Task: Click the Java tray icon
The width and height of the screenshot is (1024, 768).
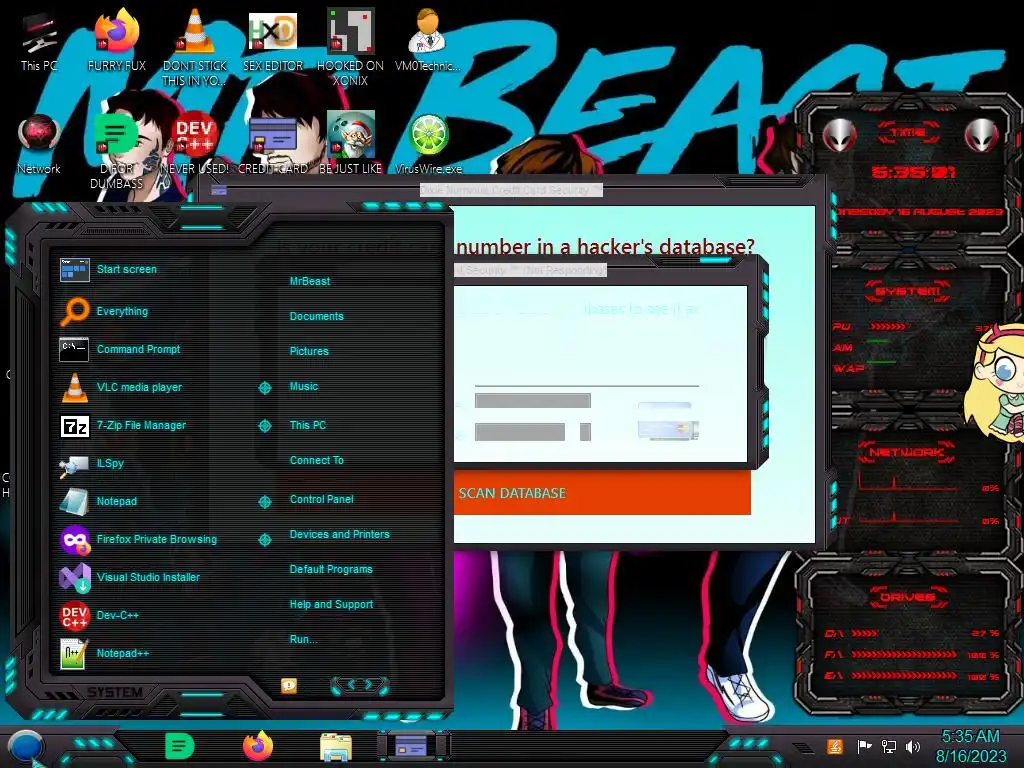Action: point(834,746)
